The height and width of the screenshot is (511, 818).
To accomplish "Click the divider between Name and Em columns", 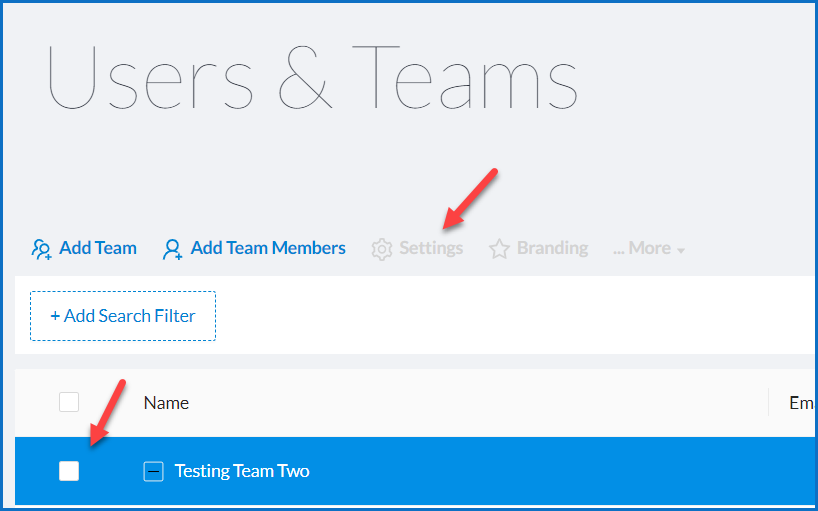I will tap(768, 403).
